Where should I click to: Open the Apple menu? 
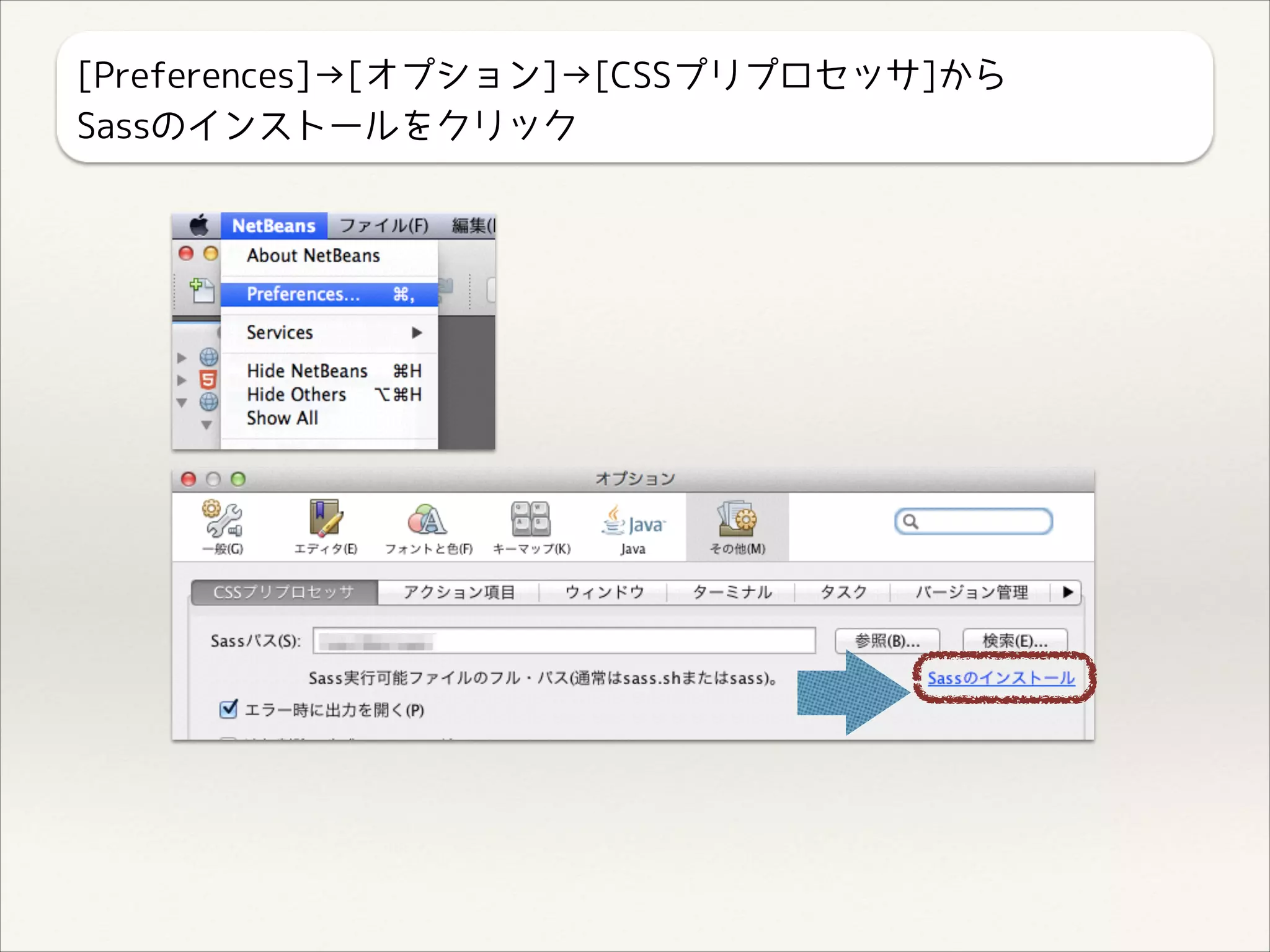click(198, 226)
